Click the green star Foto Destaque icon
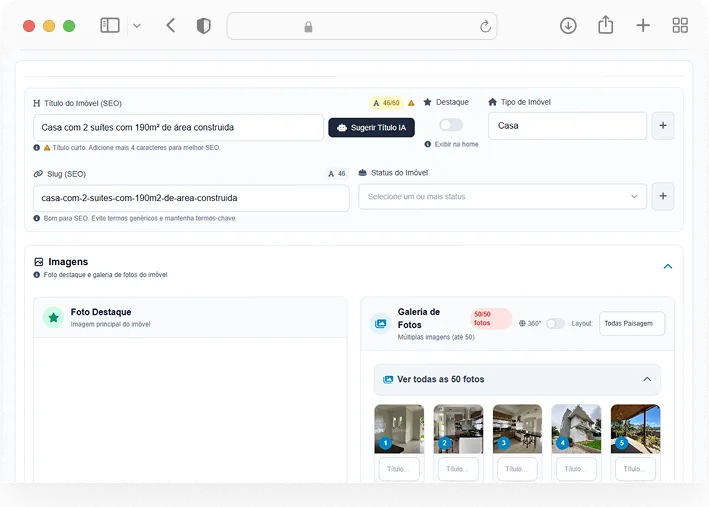Screen dimensions: 709x507 [53, 317]
